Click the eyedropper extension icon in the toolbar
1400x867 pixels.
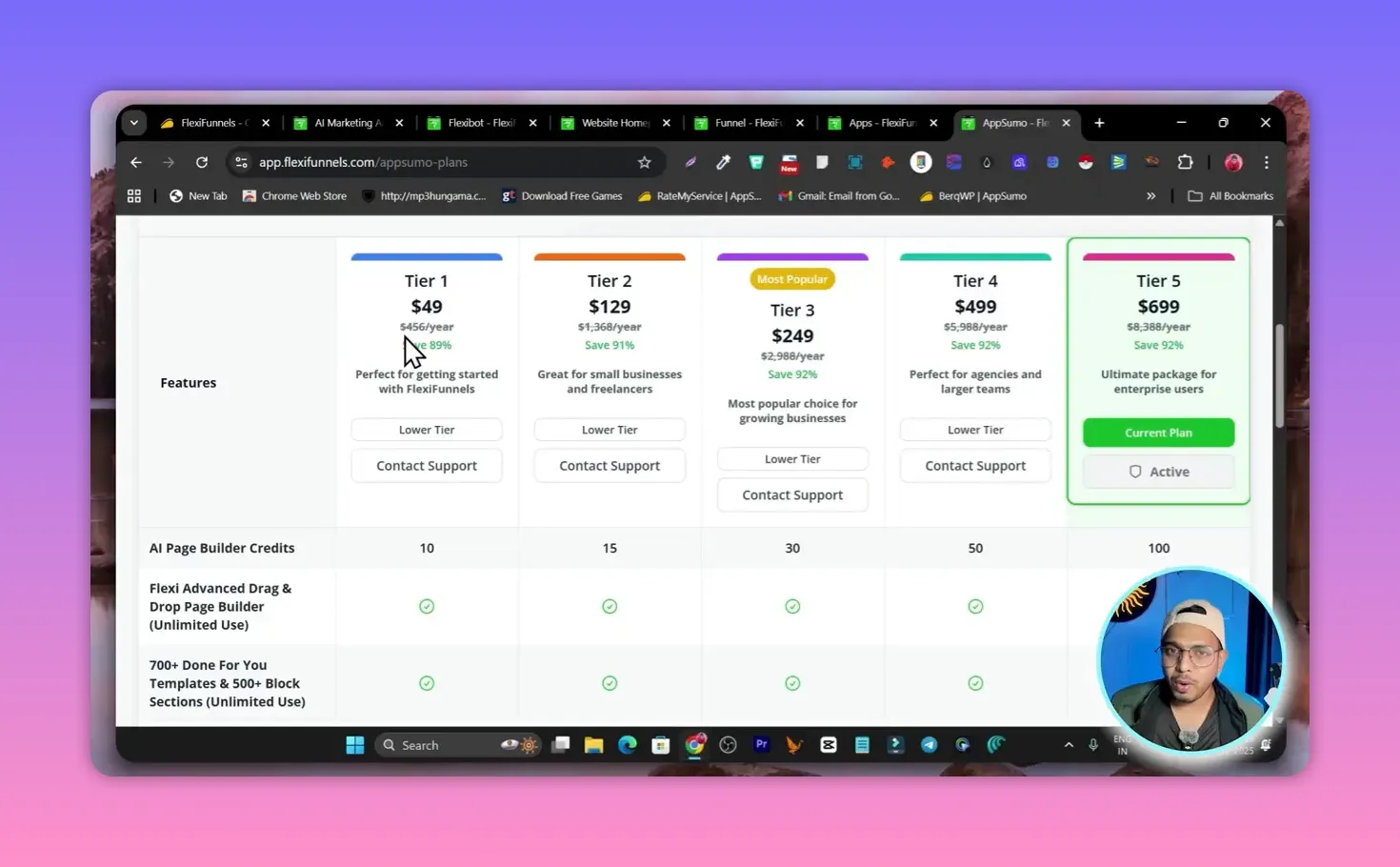[722, 162]
